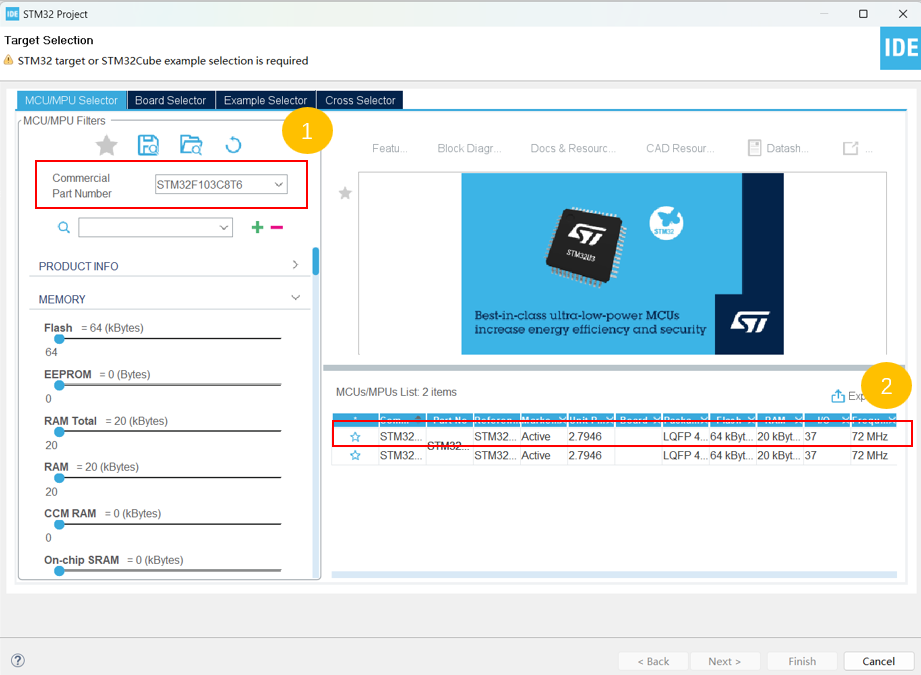Click the RAM Total slider handle
Viewport: 921px width, 675px height.
pos(59,431)
